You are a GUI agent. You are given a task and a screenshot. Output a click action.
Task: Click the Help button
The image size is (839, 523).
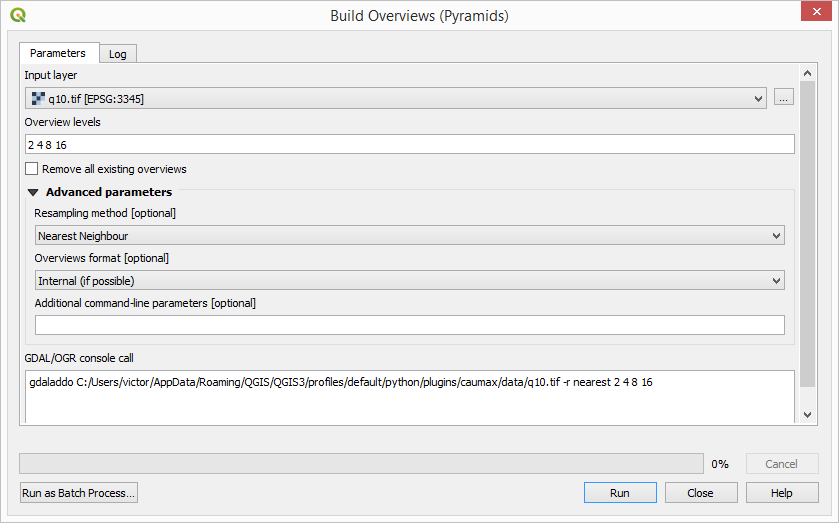tap(782, 492)
